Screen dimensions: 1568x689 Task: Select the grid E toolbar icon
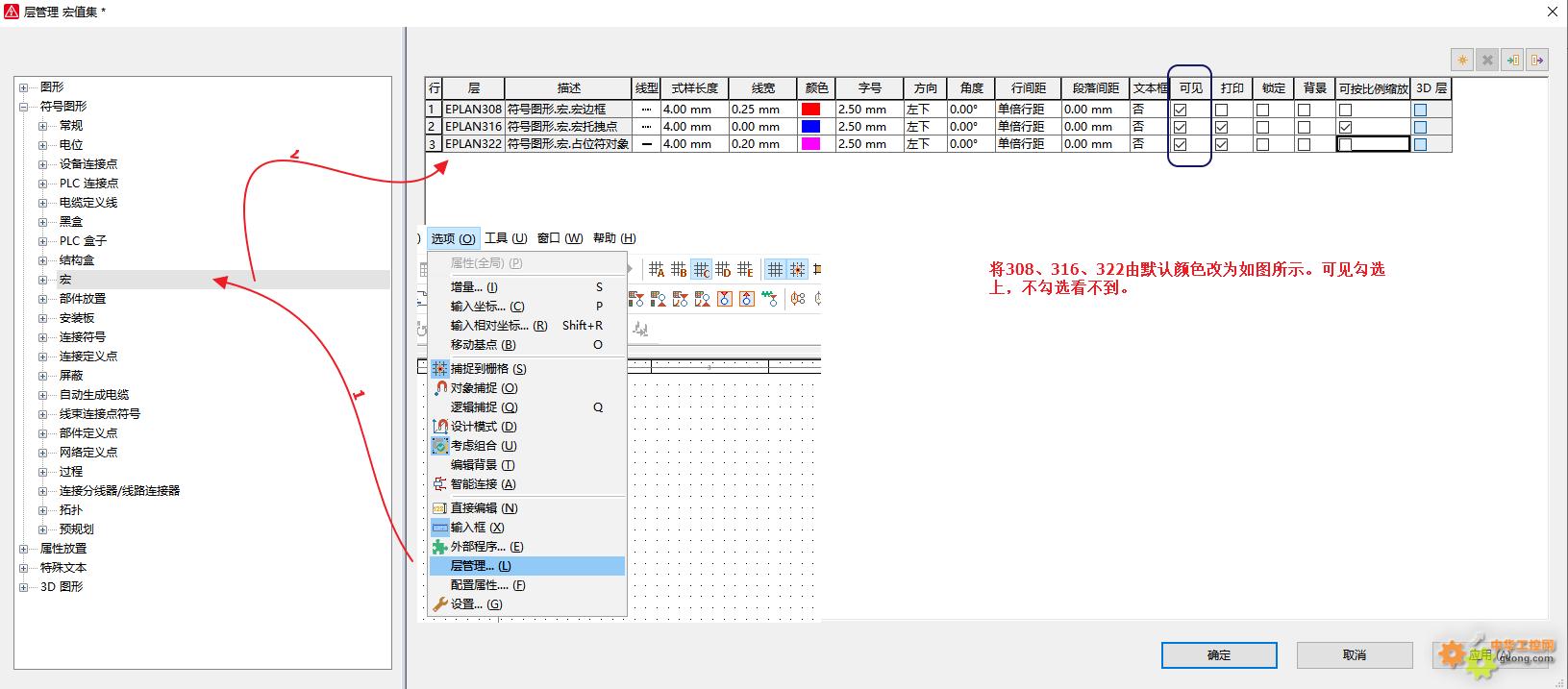click(x=745, y=270)
